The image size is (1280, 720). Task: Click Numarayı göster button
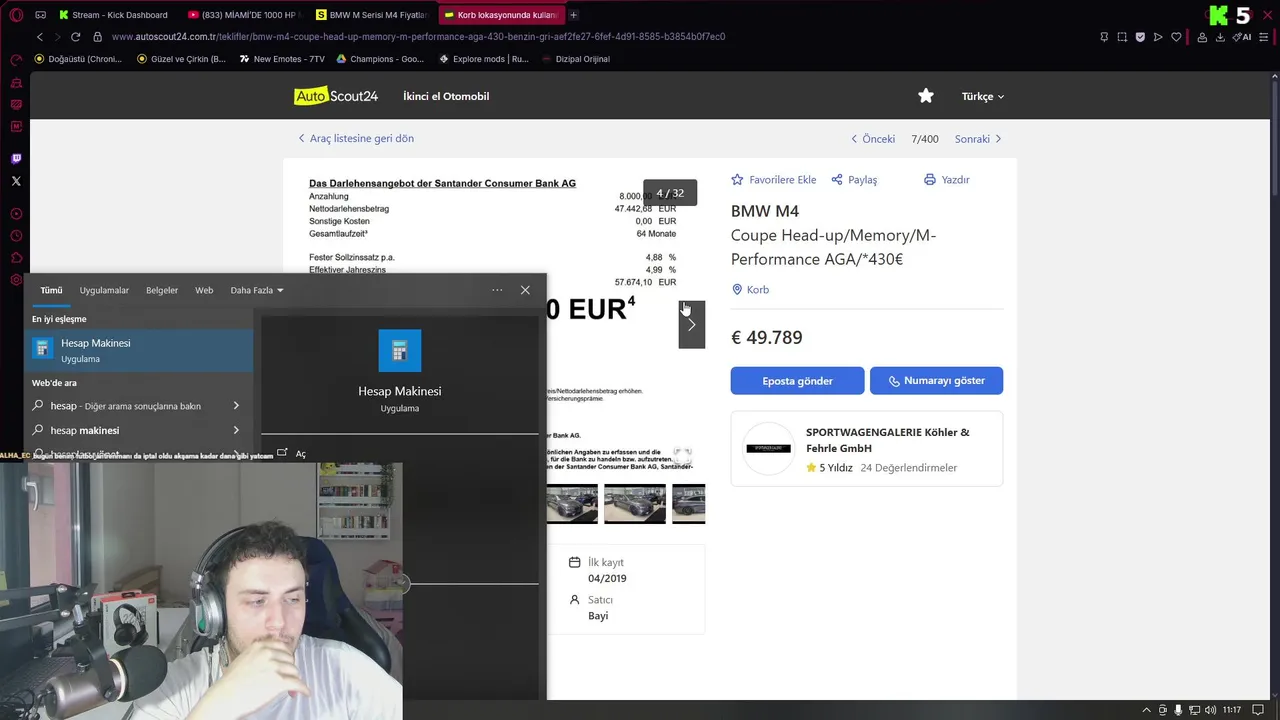(x=936, y=381)
